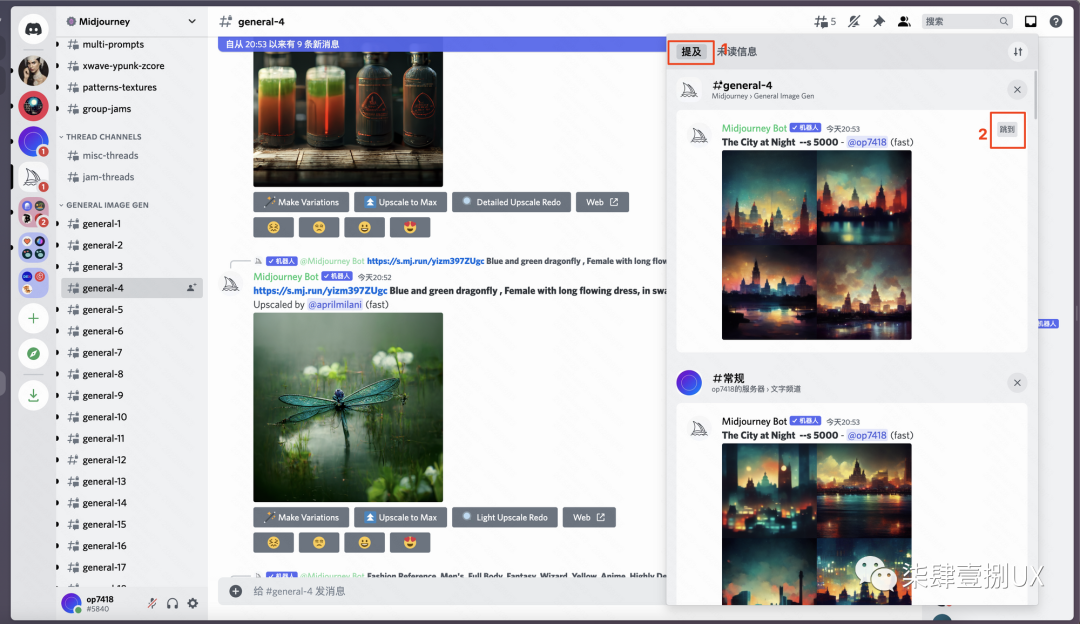1080x624 pixels.
Task: Open the woman portrait server icon
Action: tap(33, 71)
